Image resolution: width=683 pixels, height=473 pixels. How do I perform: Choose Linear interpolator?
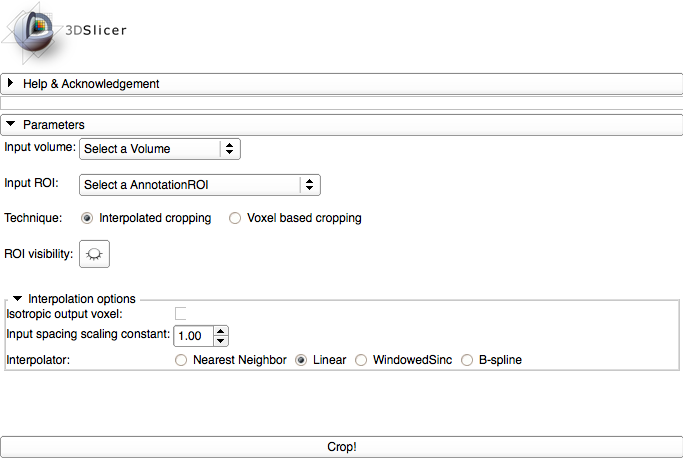click(x=301, y=360)
